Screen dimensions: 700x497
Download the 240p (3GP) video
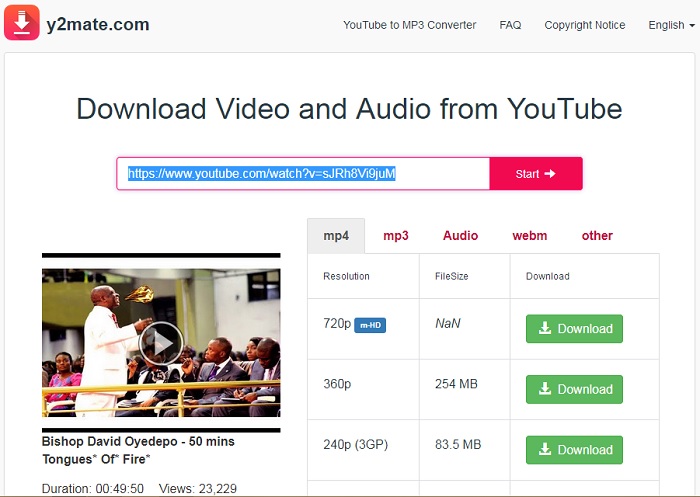[x=574, y=450]
